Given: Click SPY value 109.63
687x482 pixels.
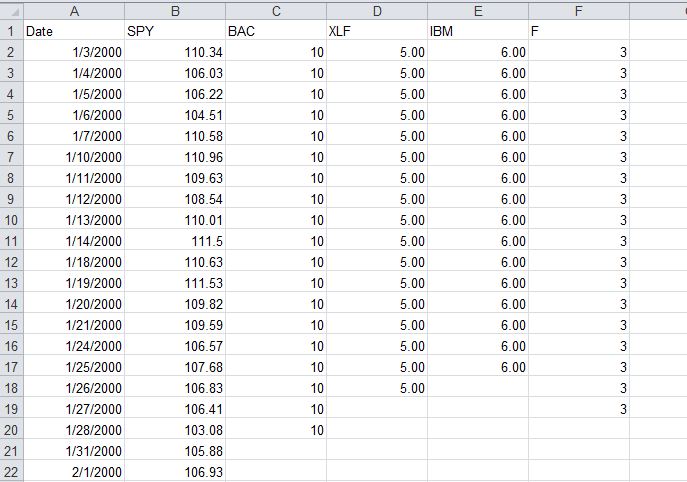Looking at the screenshot, I should tap(175, 178).
